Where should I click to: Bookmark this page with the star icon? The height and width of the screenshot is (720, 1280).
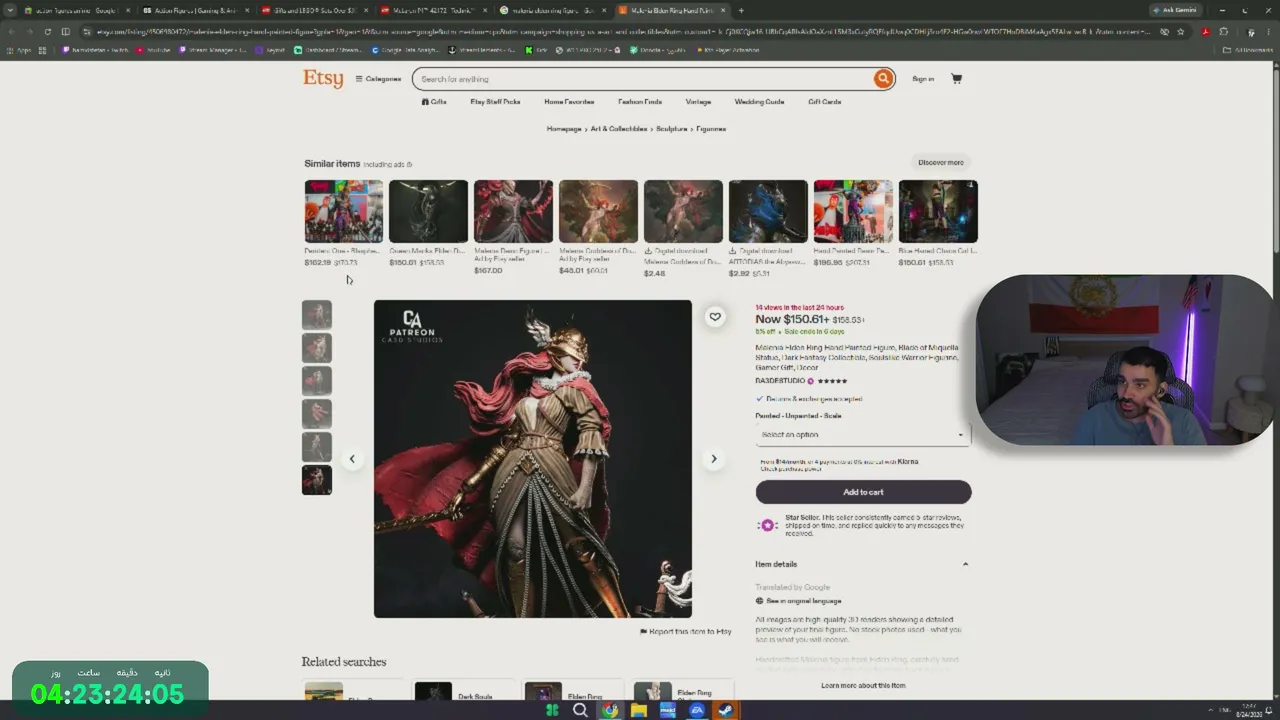click(x=1181, y=32)
